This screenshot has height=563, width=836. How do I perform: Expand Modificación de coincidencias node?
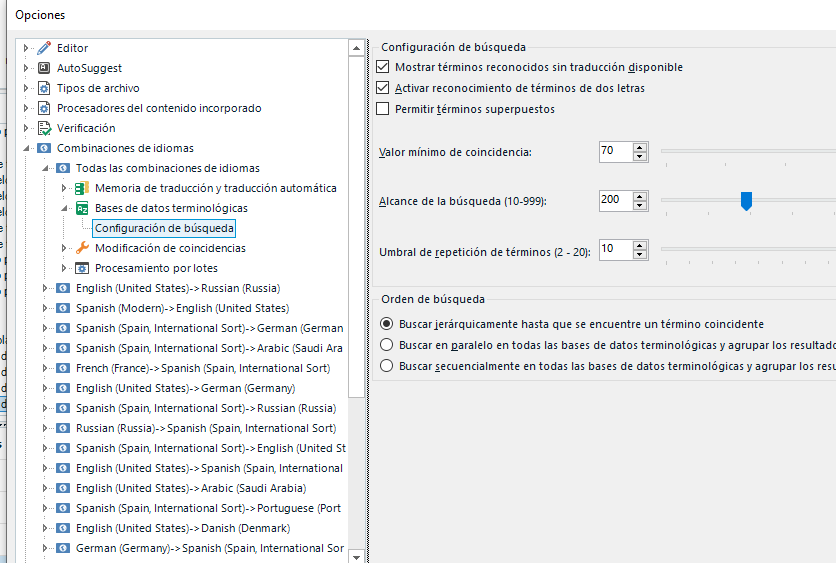coord(63,248)
